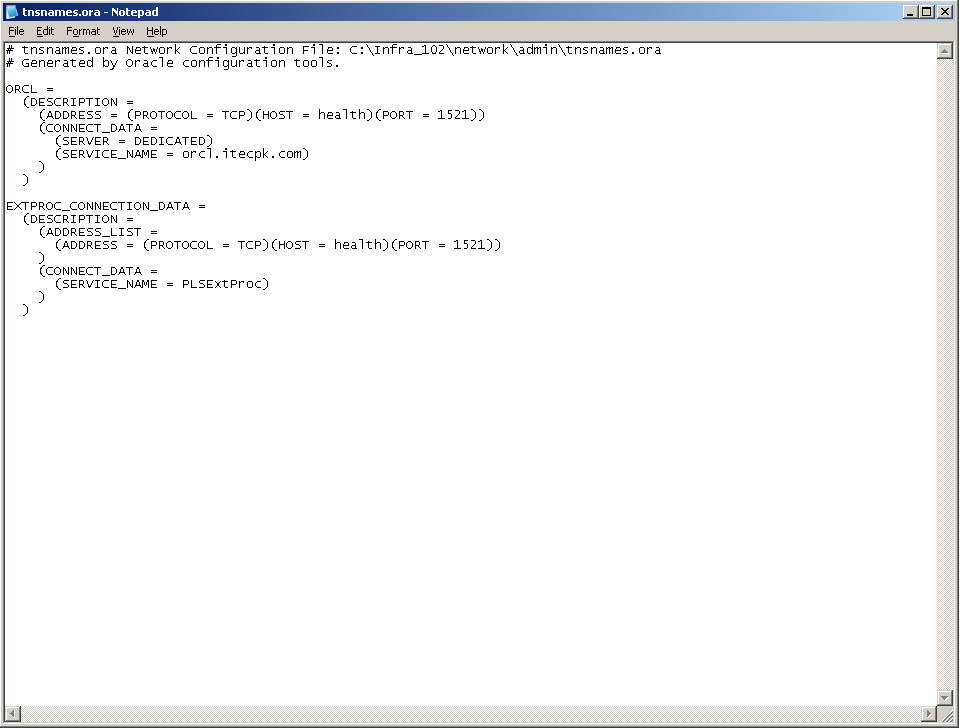
Task: Click '(CONNECT_DATA =' under the EXTPROC entry
Action: pos(98,271)
